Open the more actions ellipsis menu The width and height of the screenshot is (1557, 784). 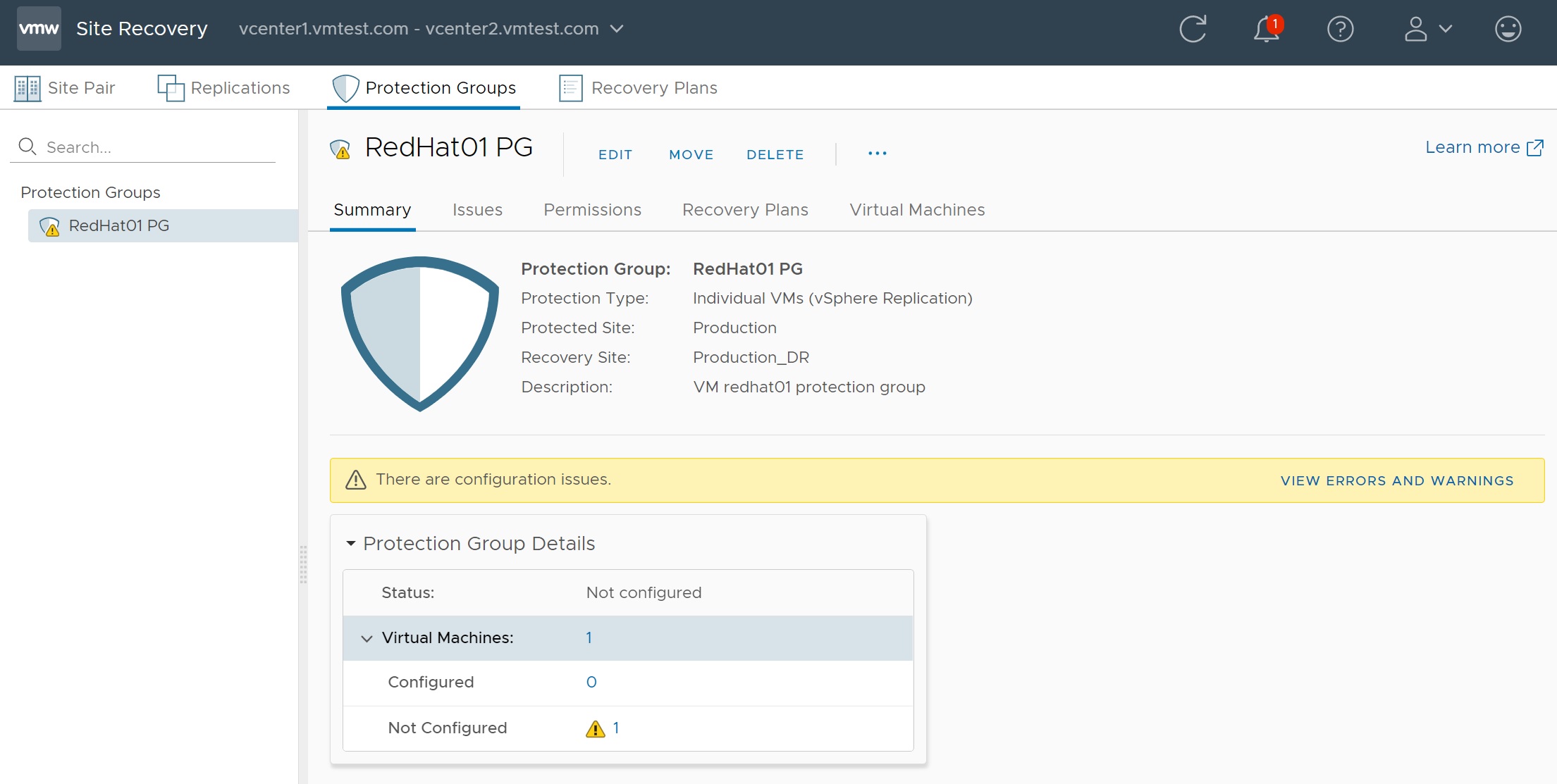[x=877, y=154]
